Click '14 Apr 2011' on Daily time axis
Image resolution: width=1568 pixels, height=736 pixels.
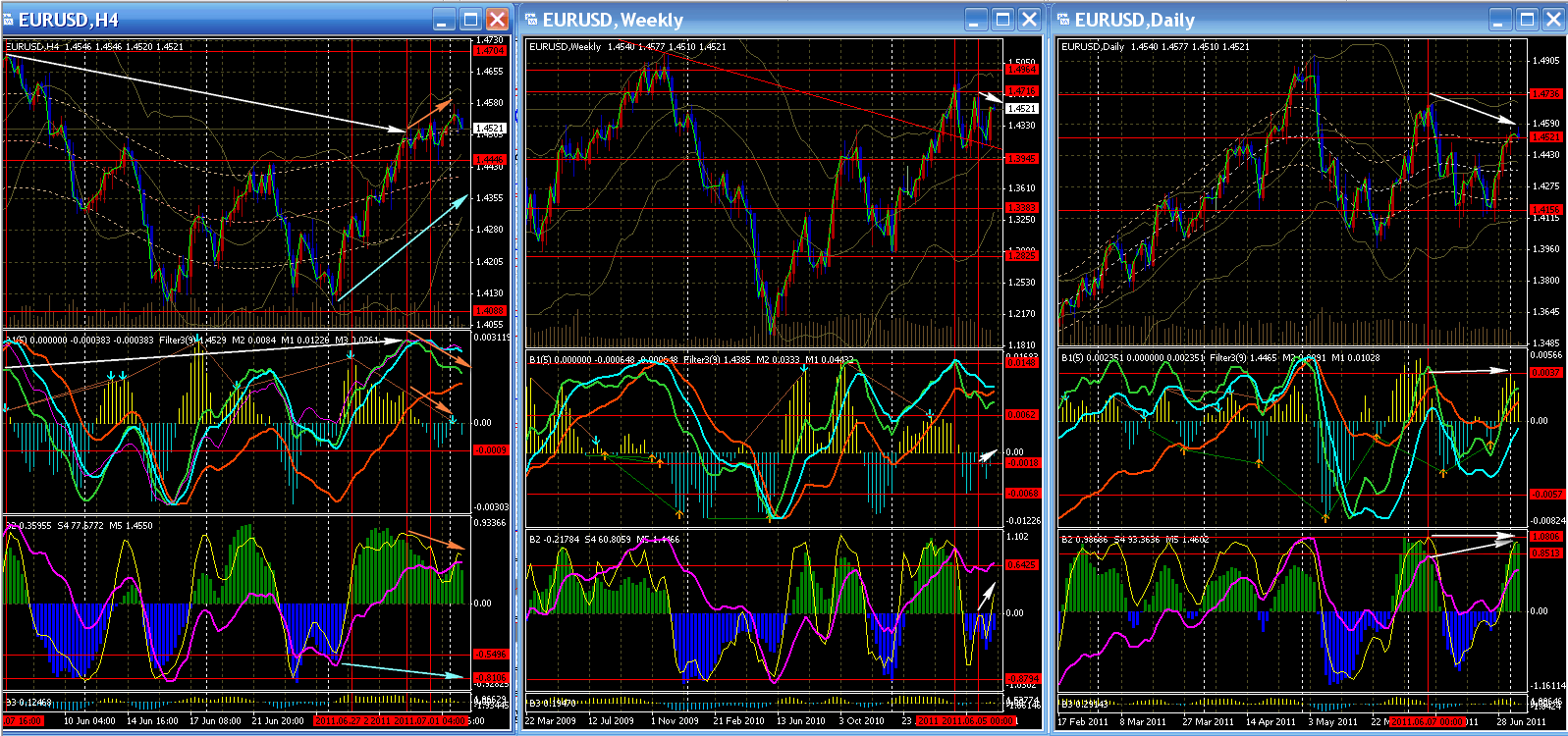tap(1271, 721)
